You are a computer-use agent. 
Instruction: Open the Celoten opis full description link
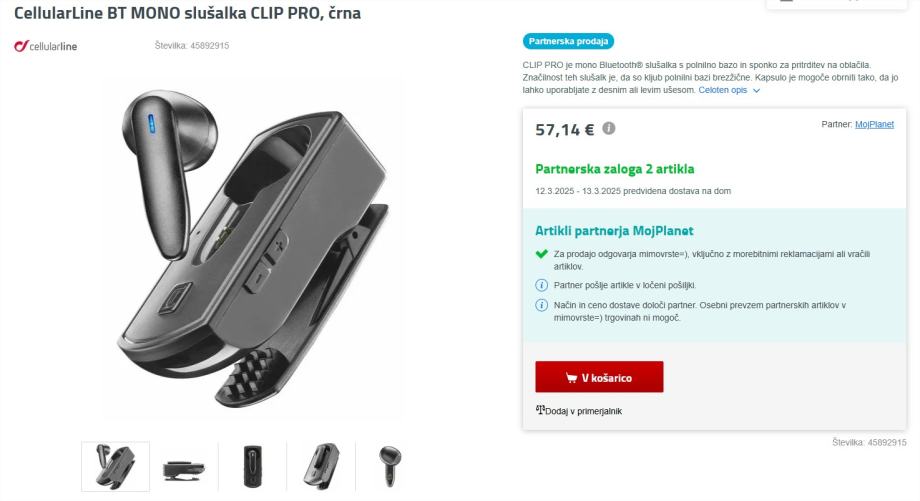[723, 90]
